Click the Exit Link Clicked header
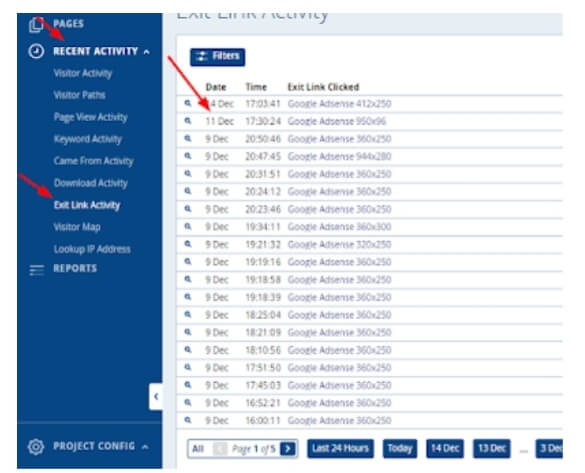 323,87
